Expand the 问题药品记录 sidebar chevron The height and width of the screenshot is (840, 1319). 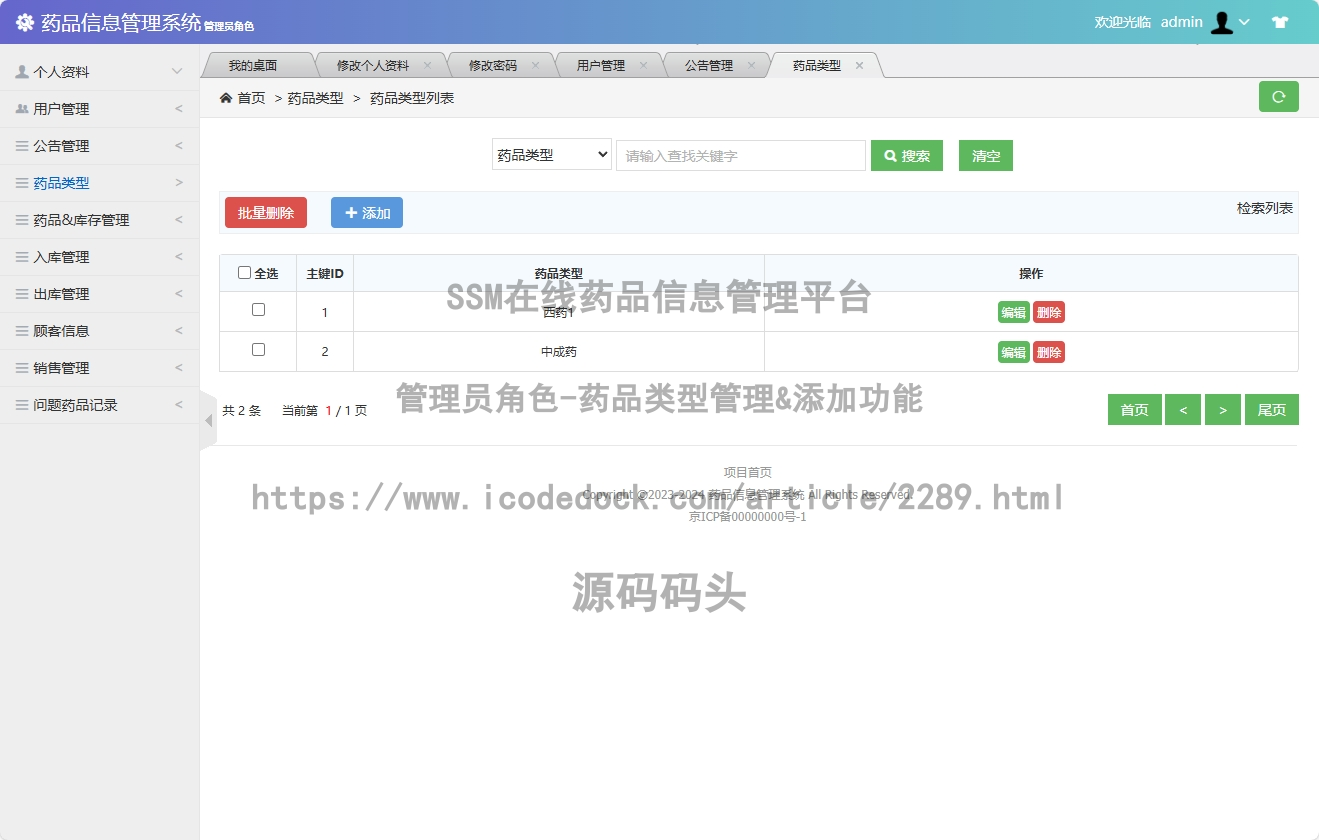(179, 405)
